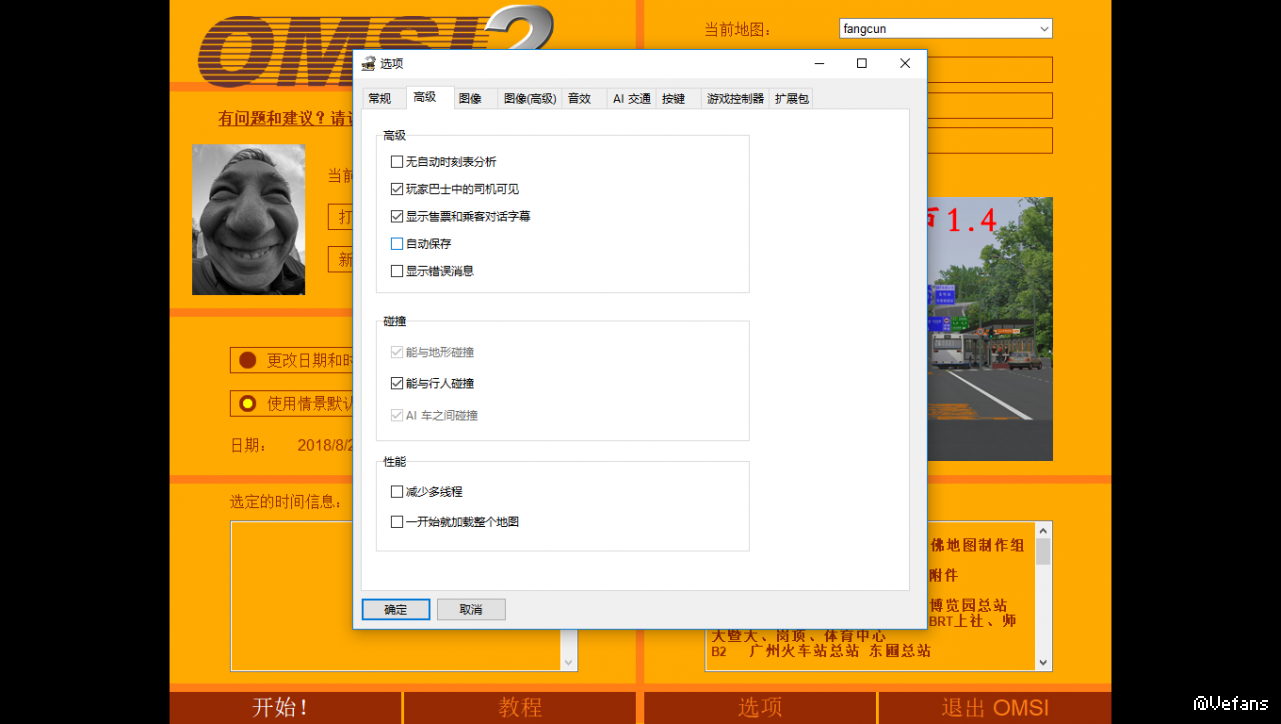The width and height of the screenshot is (1281, 724).
Task: Select the 更改日期 radio button
Action: (247, 361)
